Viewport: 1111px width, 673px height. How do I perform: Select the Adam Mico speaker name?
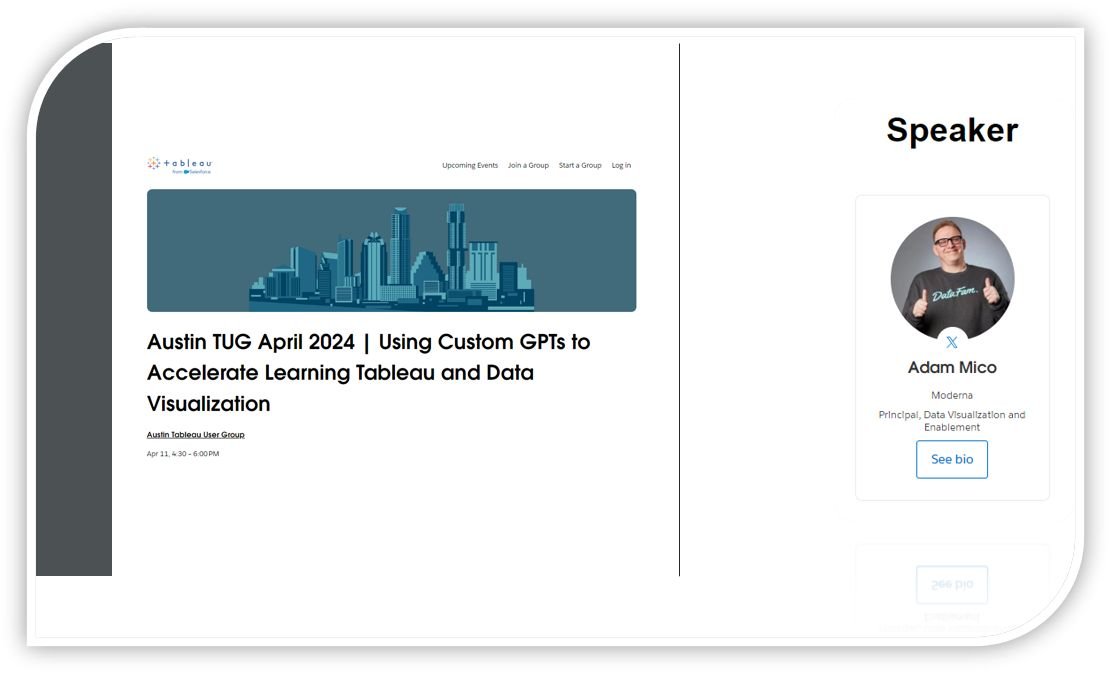click(x=952, y=367)
